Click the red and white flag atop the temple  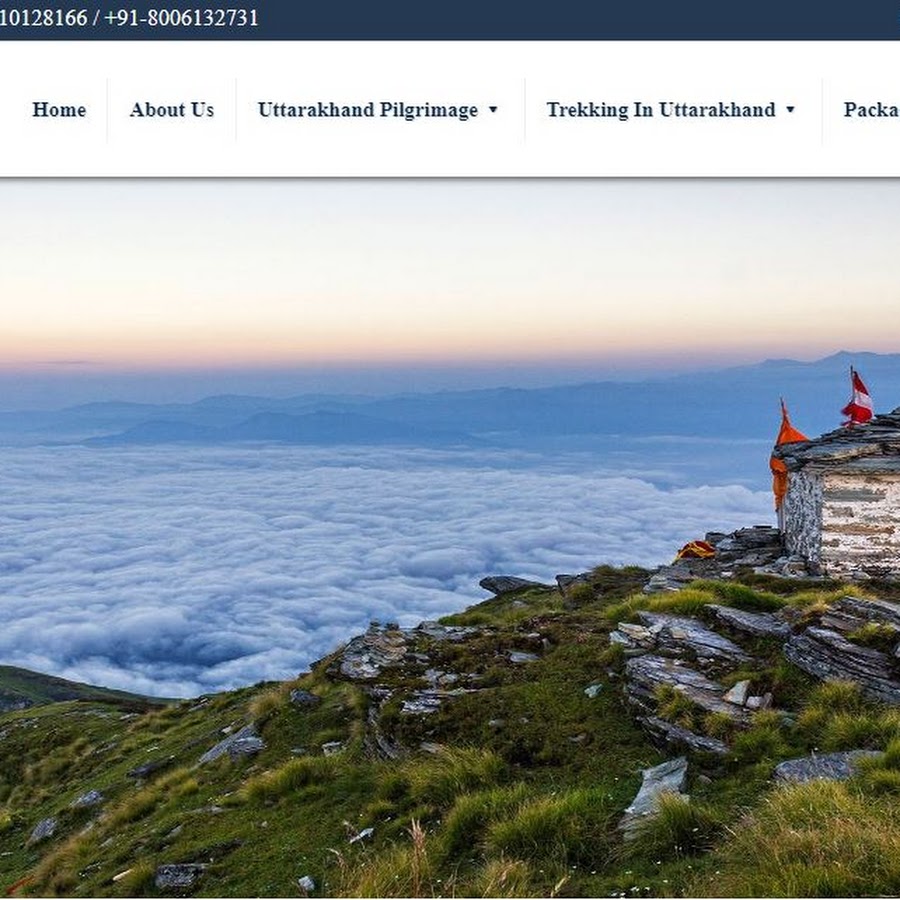858,398
